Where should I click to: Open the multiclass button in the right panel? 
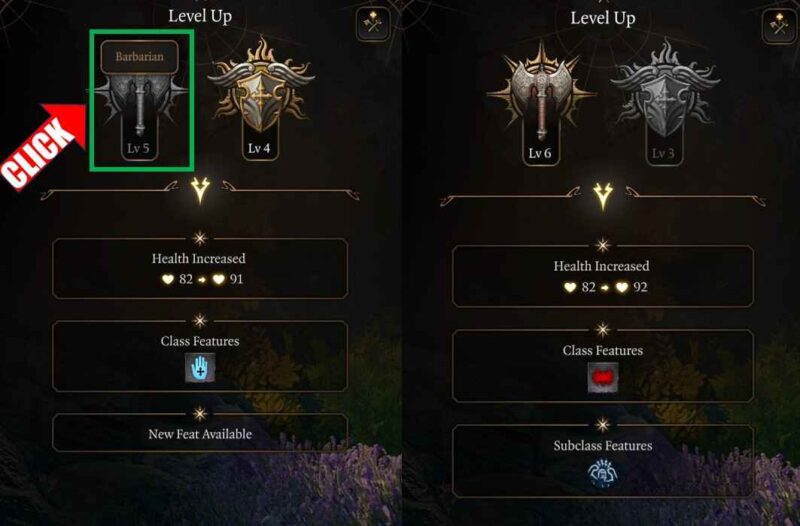[779, 26]
